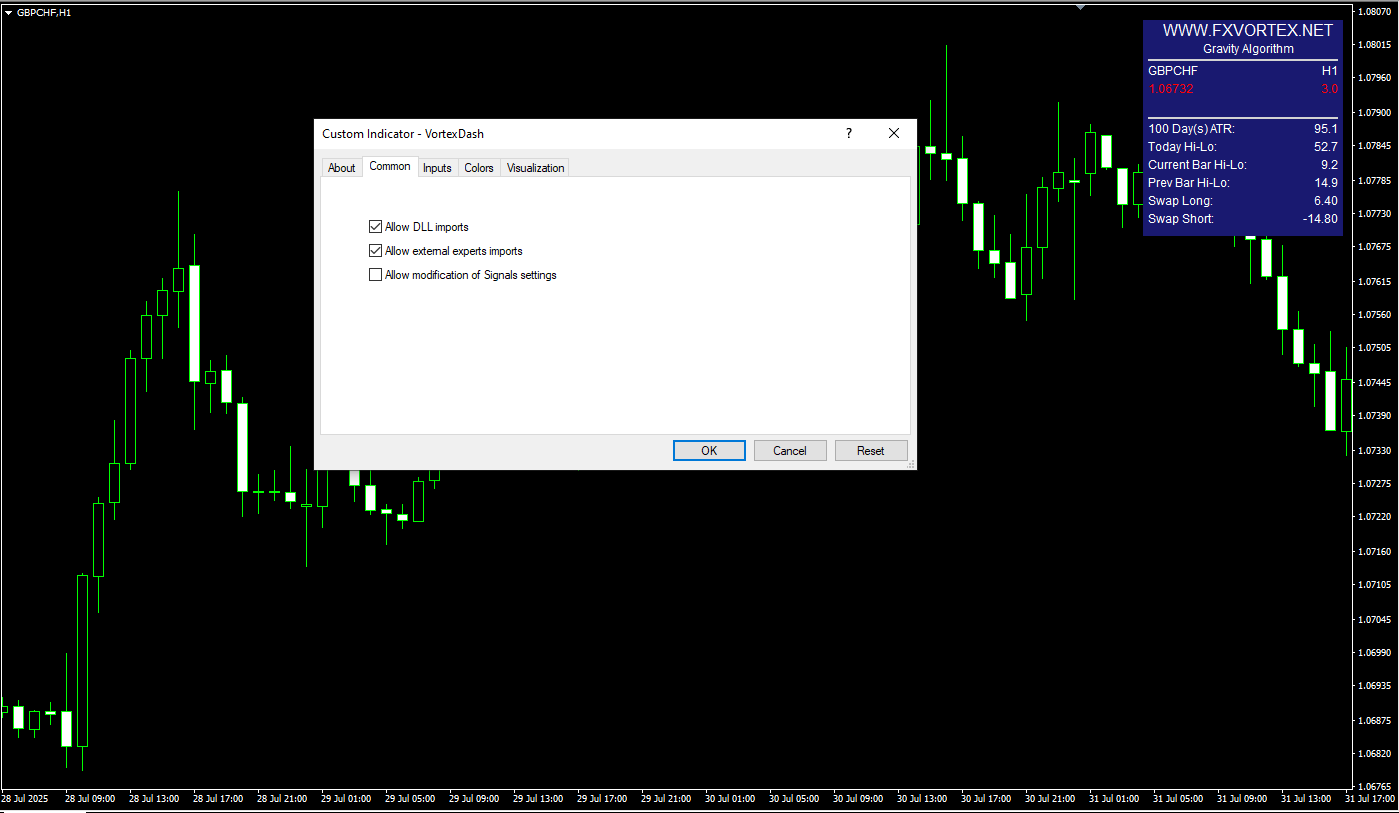1399x813 pixels.
Task: Click the red price 1.06732
Action: tap(1171, 89)
